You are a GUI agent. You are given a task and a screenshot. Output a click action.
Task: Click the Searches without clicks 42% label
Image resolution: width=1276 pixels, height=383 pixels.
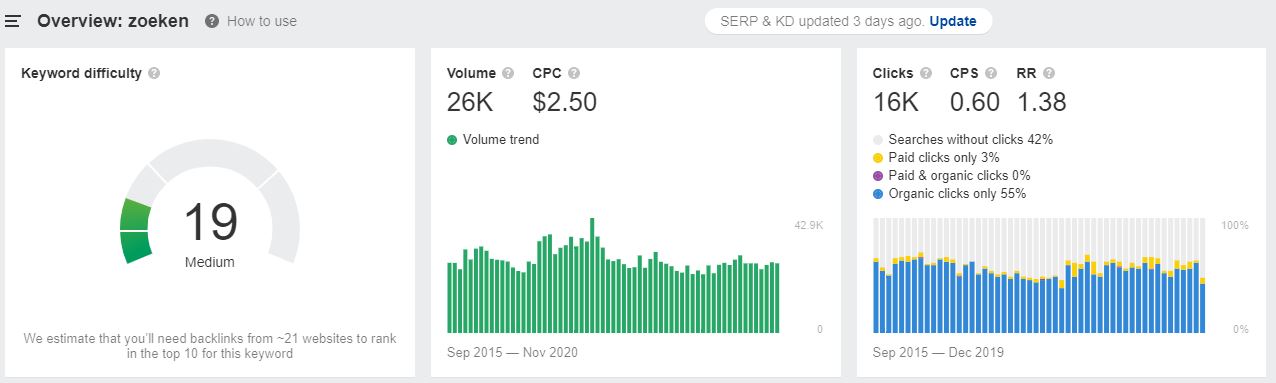[970, 140]
